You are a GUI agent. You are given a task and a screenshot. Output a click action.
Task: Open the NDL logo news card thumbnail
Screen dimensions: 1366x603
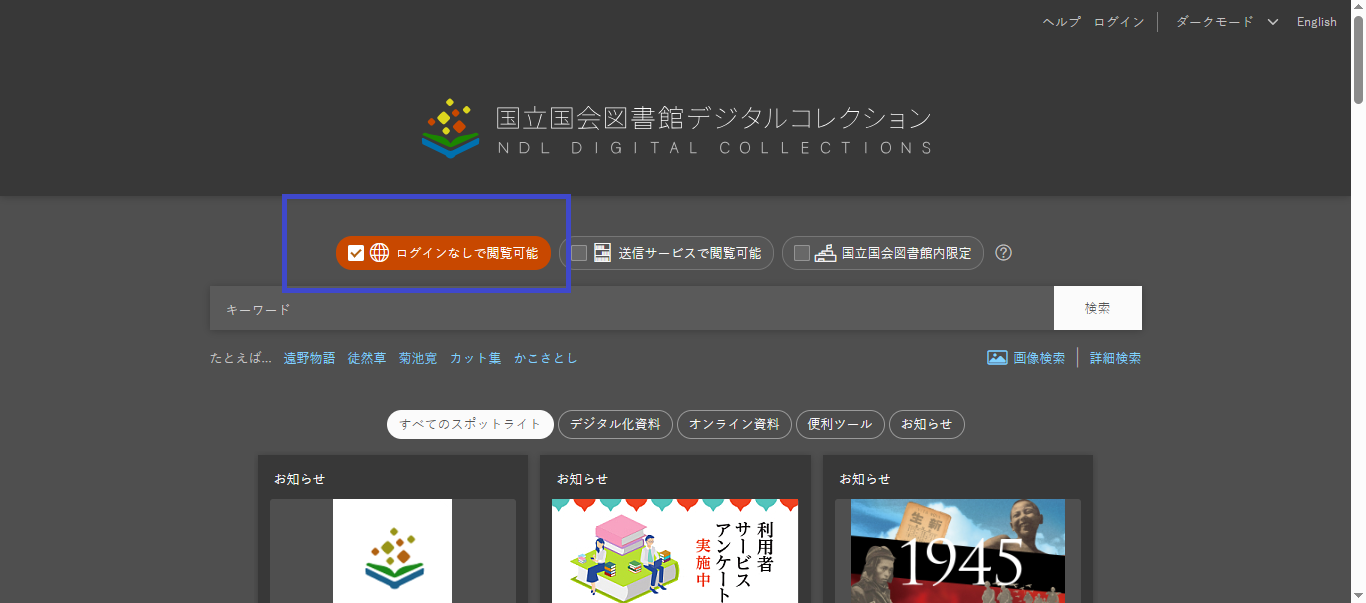coord(393,551)
